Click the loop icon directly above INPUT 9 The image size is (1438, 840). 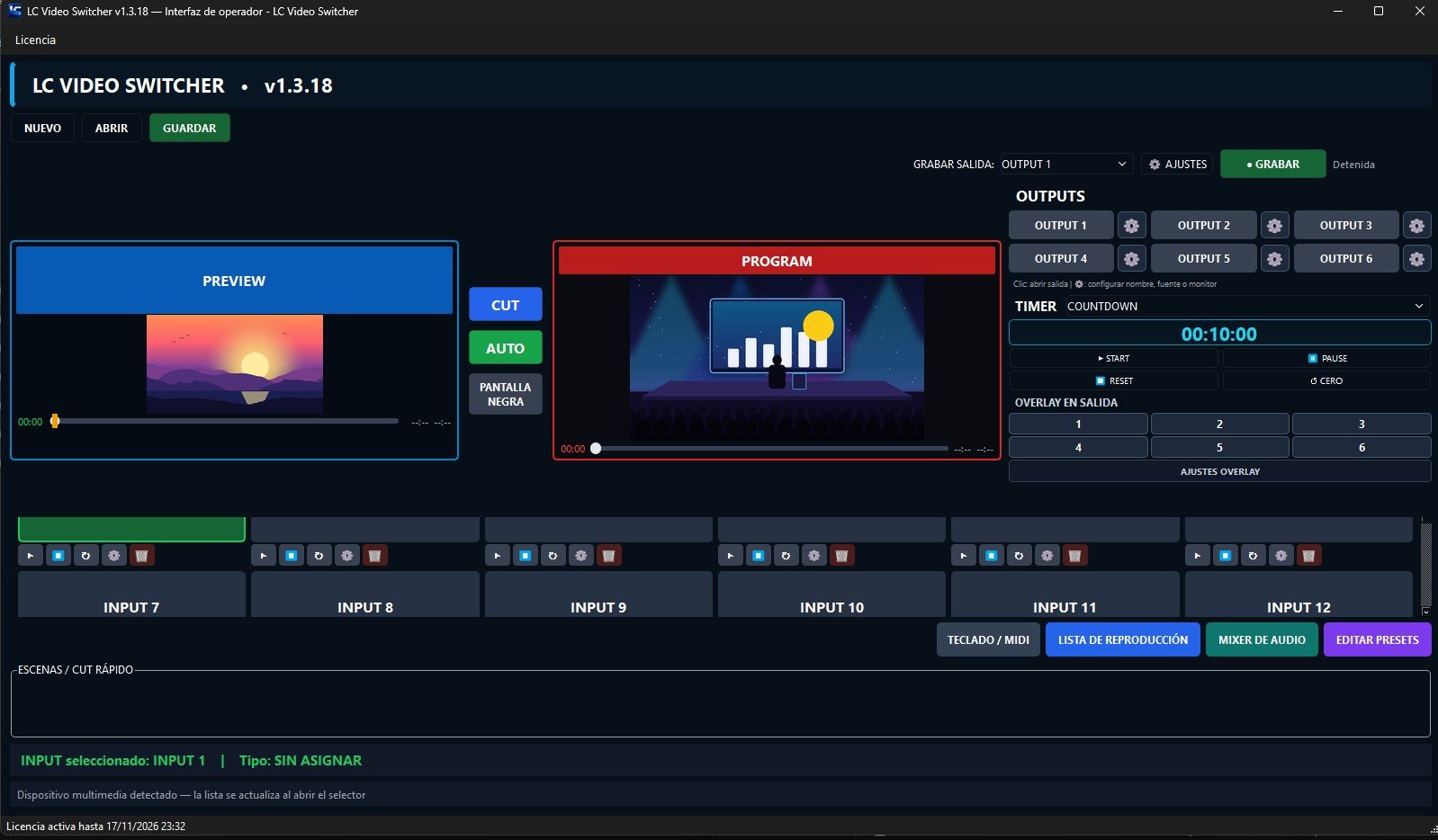tap(553, 556)
